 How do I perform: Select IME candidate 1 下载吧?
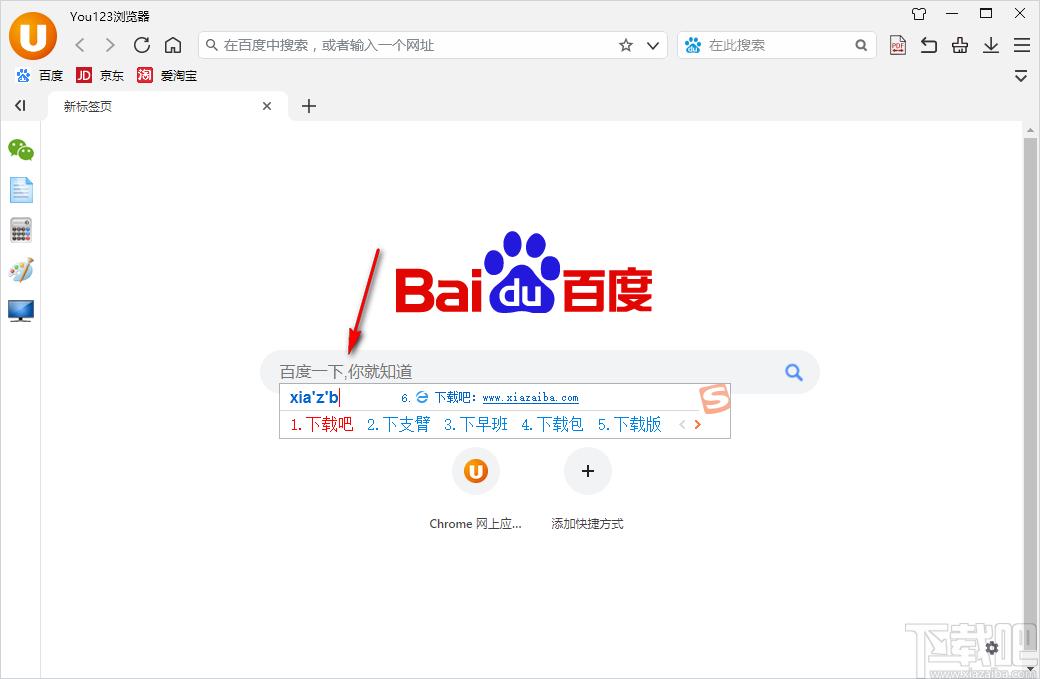click(322, 424)
